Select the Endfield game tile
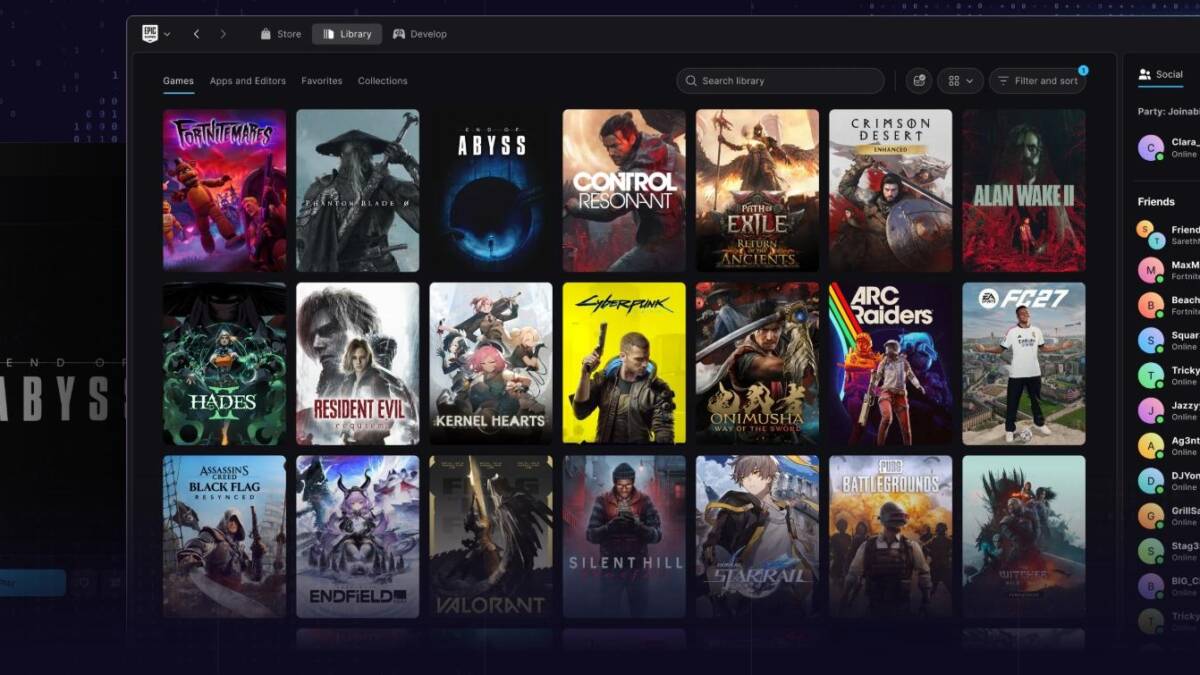Viewport: 1200px width, 675px height. 358,537
